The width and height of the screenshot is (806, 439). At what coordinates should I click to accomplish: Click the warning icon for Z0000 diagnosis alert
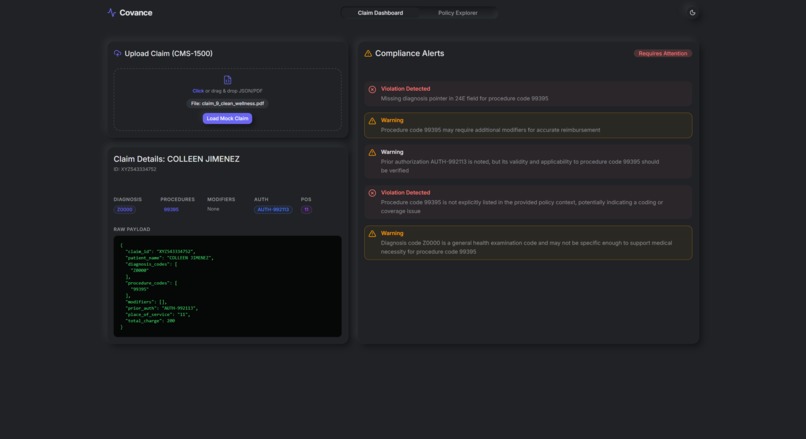(x=372, y=234)
